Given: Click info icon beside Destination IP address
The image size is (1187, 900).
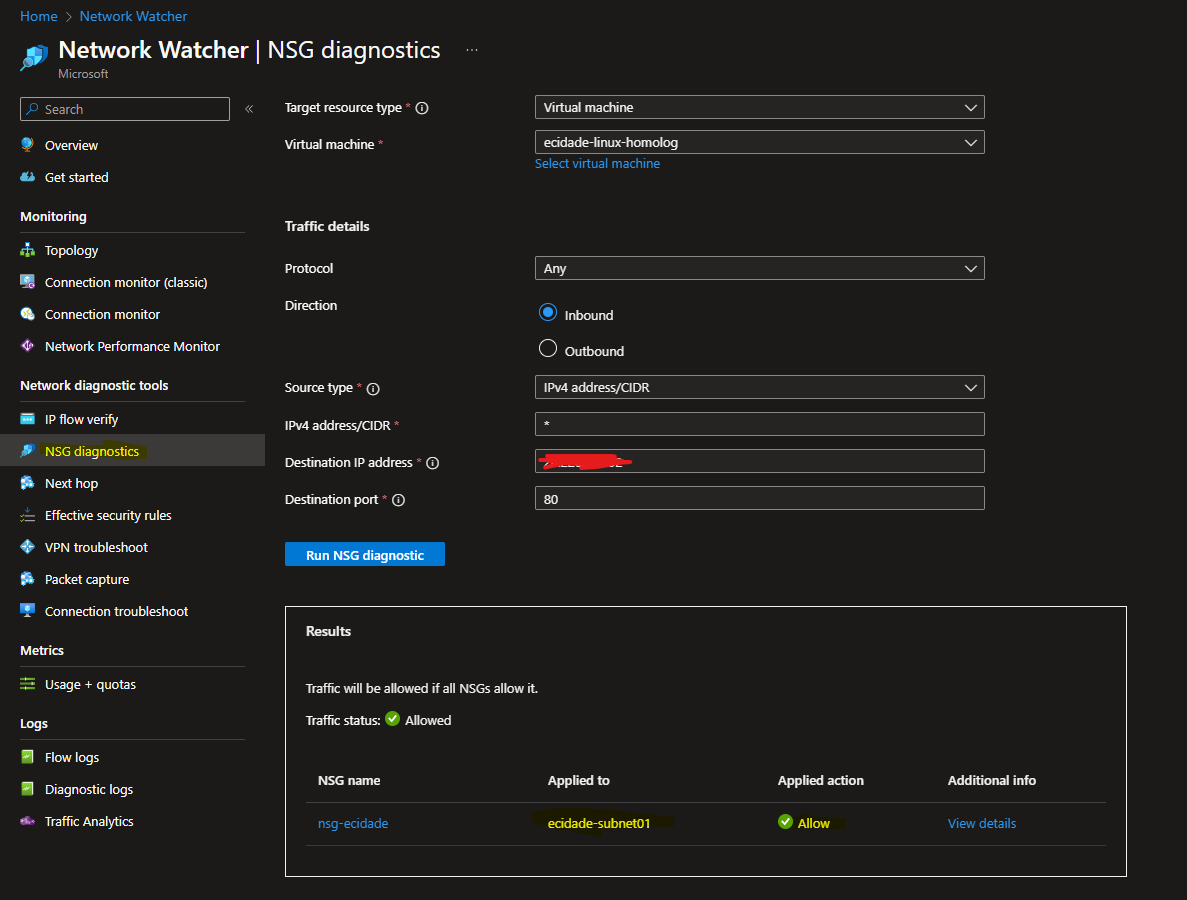Looking at the screenshot, I should point(432,462).
